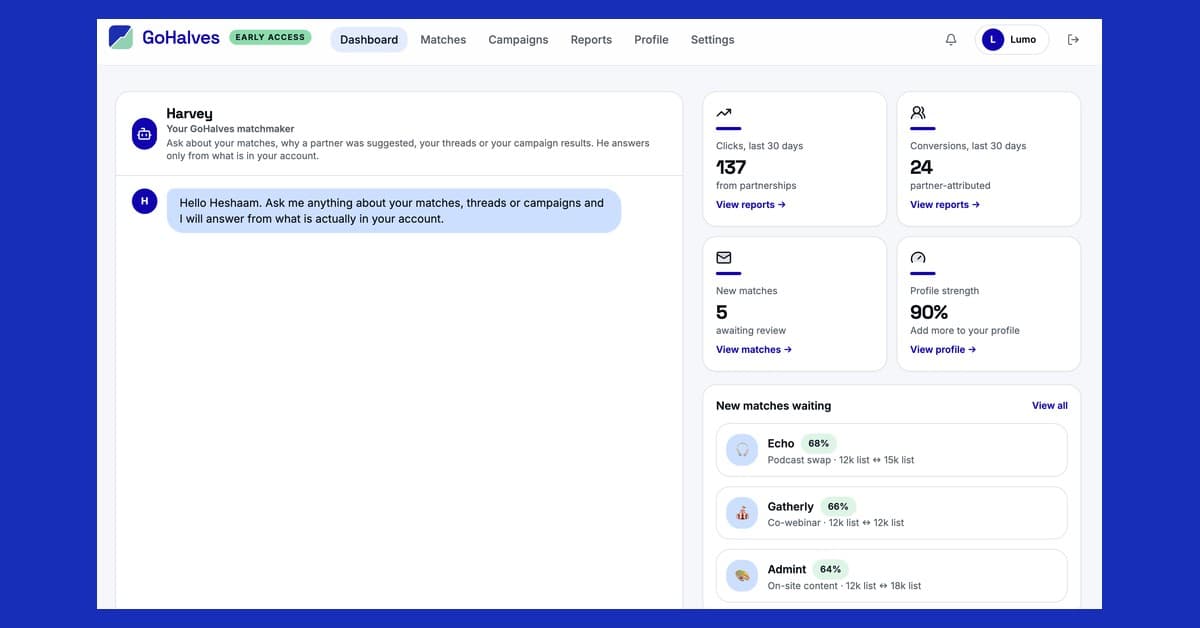Image resolution: width=1200 pixels, height=628 pixels.
Task: Open the Gatherly match card
Action: 892,514
